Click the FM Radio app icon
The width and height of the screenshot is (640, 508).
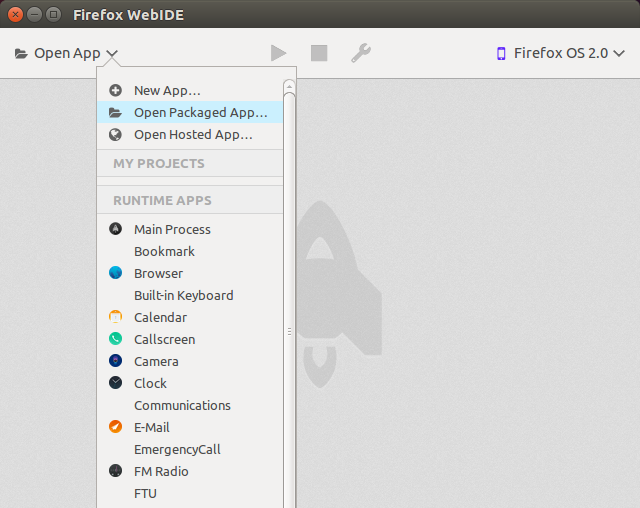116,471
